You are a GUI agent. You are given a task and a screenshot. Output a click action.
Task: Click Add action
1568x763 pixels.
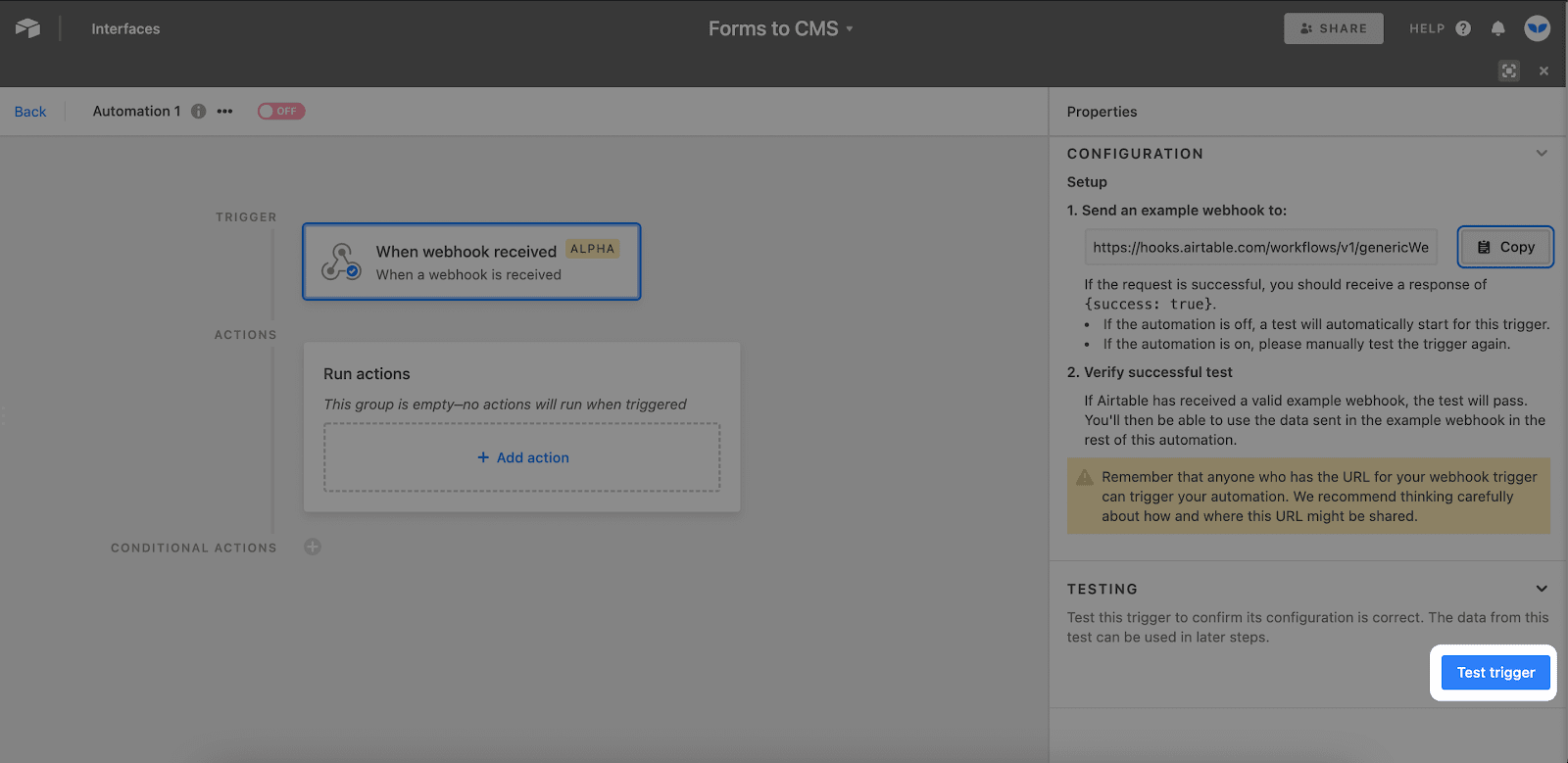[522, 457]
